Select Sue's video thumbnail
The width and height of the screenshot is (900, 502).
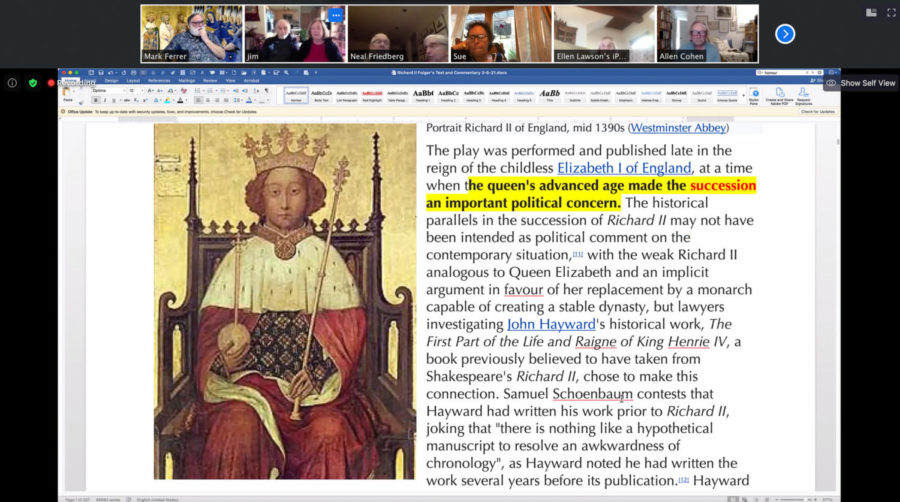[x=501, y=34]
